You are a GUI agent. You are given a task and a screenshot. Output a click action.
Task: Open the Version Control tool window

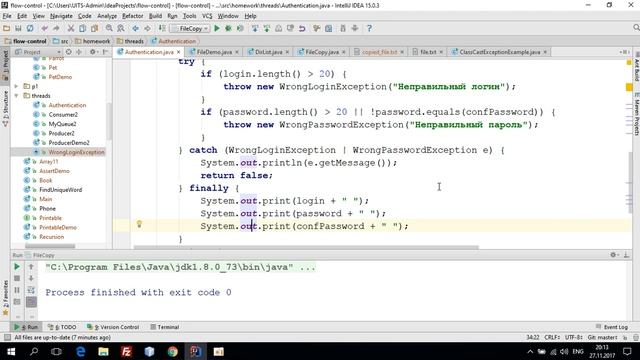(x=113, y=327)
